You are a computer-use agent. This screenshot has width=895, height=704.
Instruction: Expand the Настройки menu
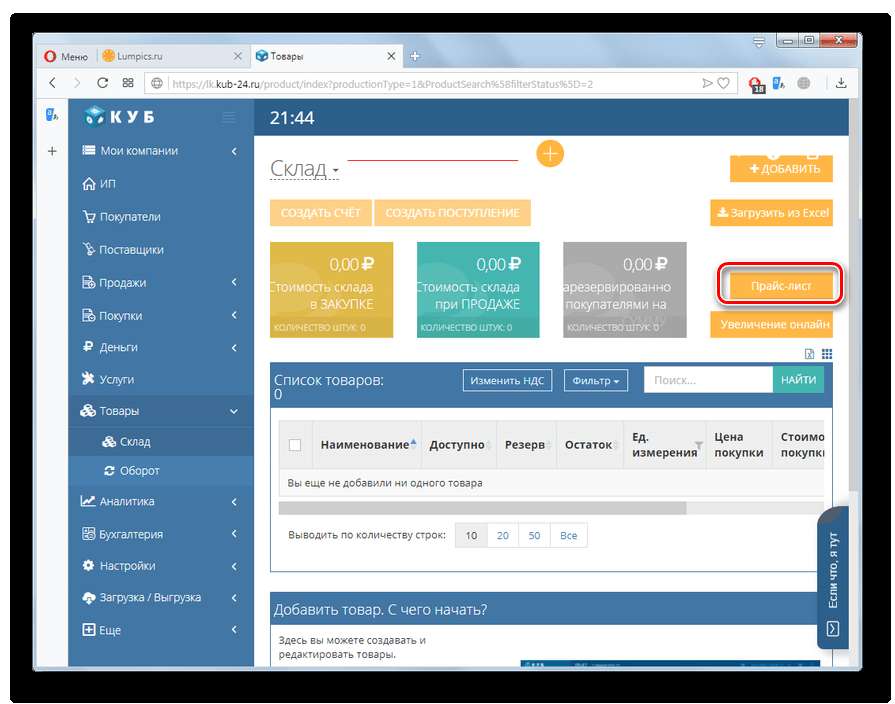(x=161, y=566)
